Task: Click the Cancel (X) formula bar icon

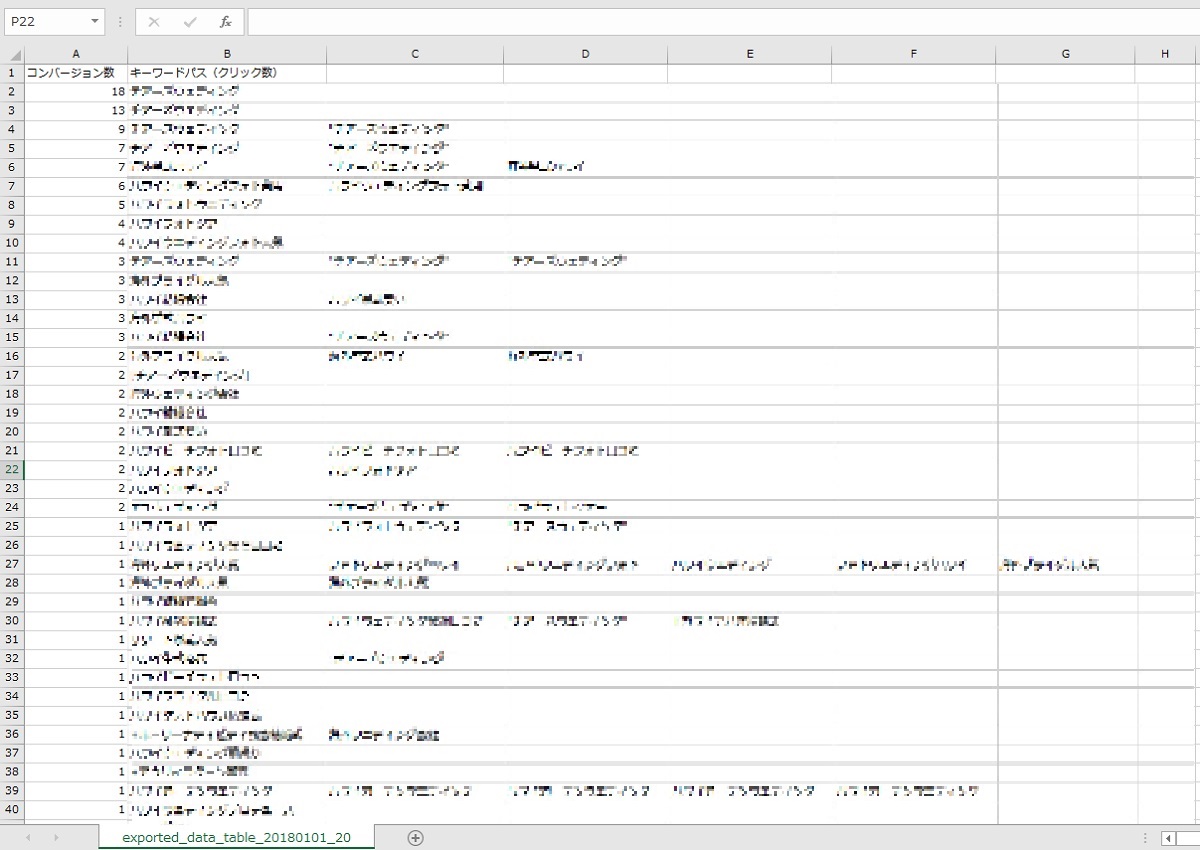Action: click(x=154, y=21)
